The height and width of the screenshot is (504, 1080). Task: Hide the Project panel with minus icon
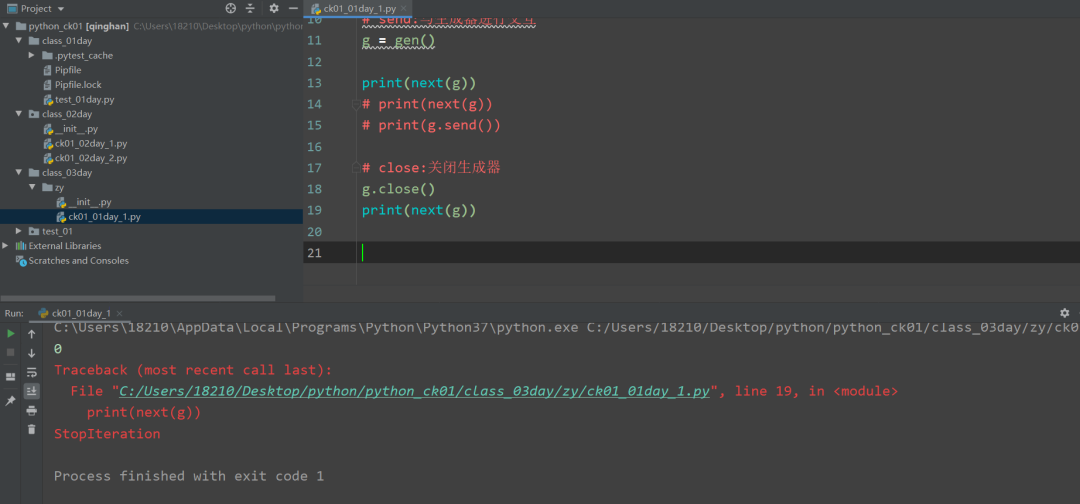pyautogui.click(x=293, y=8)
